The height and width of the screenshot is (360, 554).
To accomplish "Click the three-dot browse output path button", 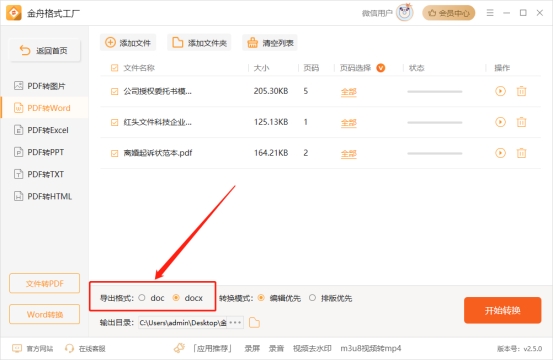I will 235,323.
